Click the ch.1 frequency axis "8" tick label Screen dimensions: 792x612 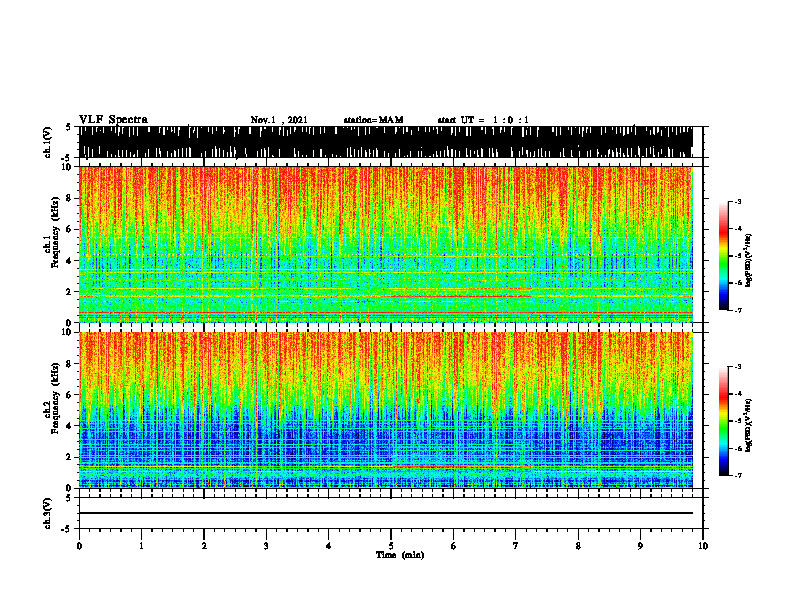pos(70,198)
